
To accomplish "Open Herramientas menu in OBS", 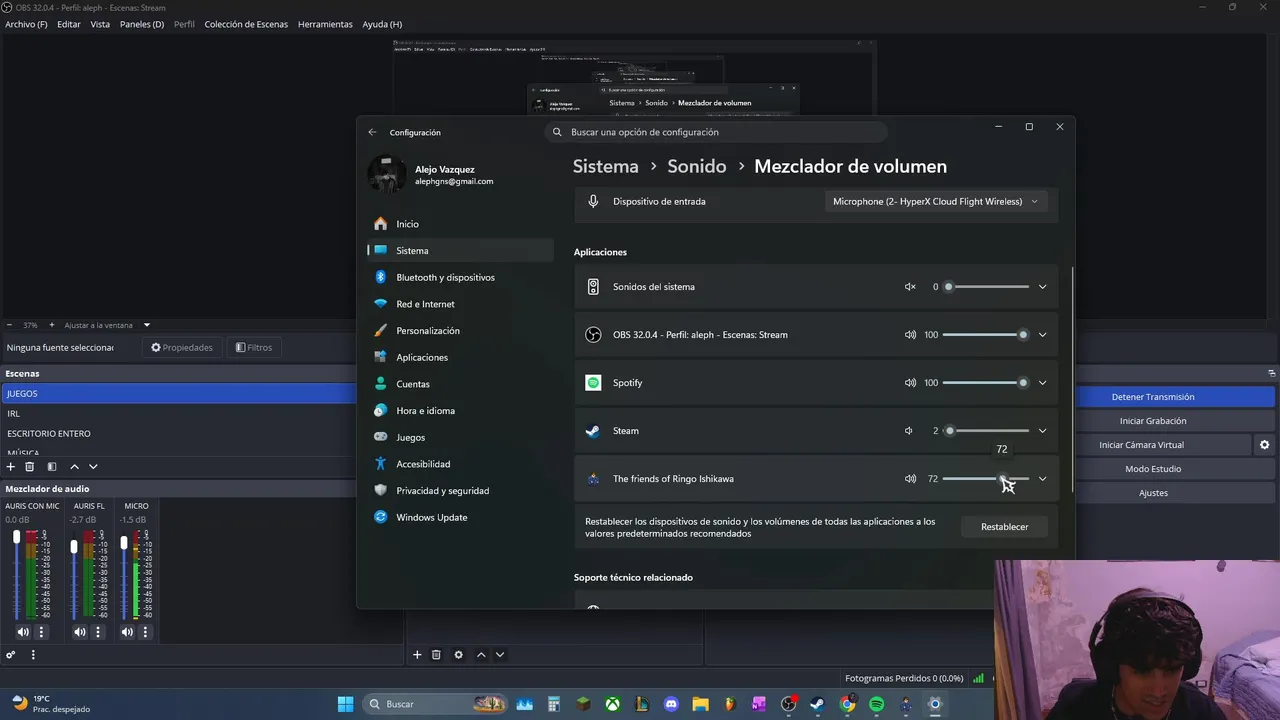I will coord(325,24).
